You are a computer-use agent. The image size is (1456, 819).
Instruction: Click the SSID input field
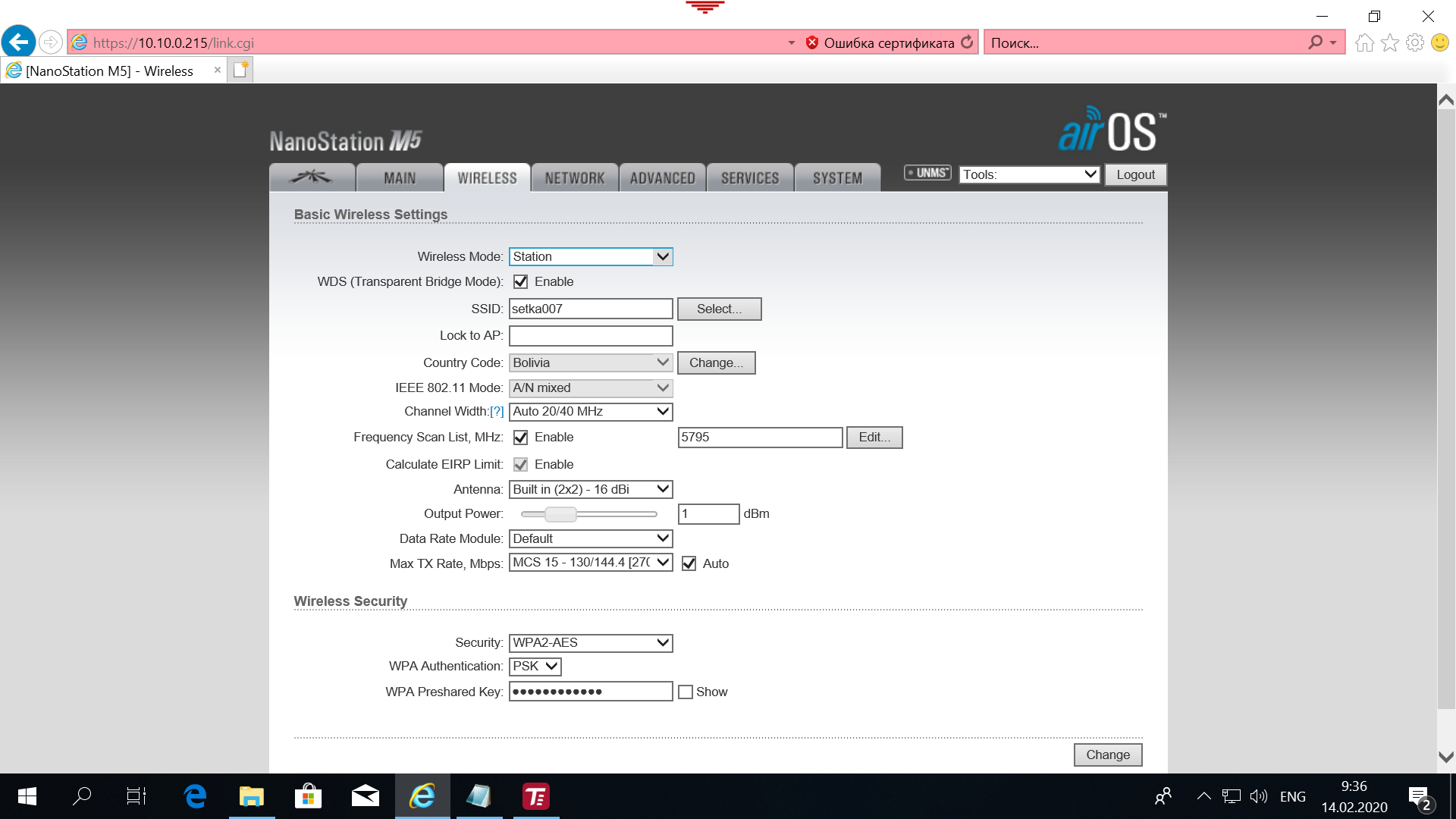tap(591, 309)
